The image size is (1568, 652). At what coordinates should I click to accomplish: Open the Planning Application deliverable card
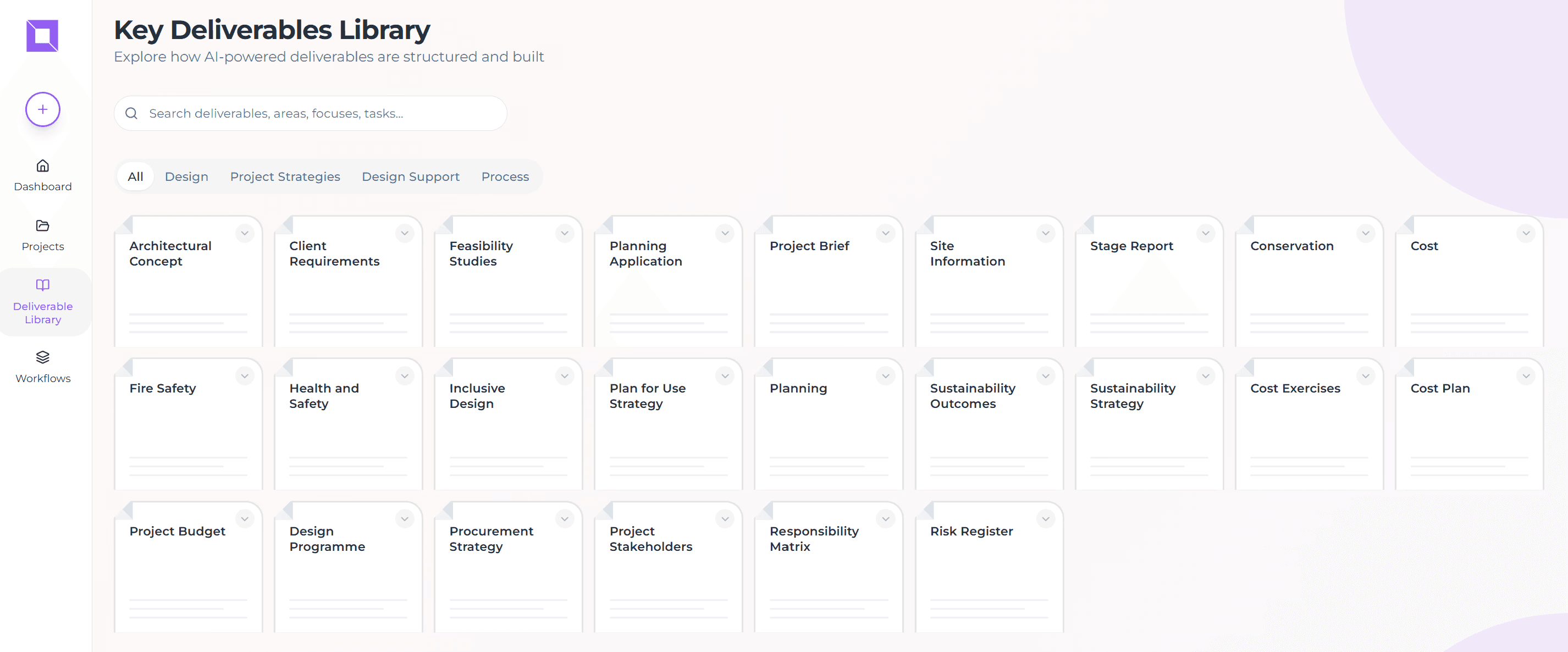coord(669,281)
